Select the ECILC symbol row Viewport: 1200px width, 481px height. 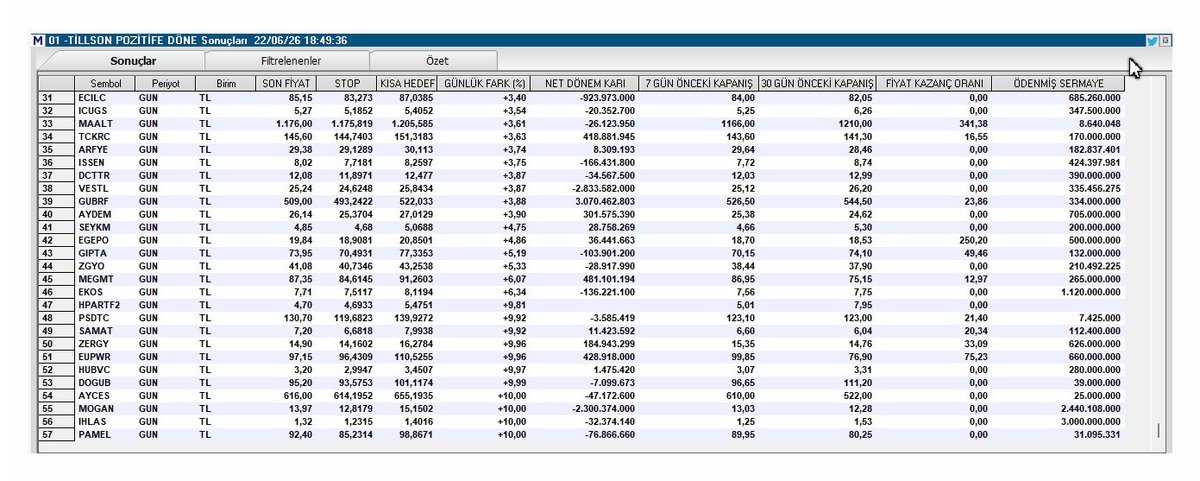click(582, 98)
